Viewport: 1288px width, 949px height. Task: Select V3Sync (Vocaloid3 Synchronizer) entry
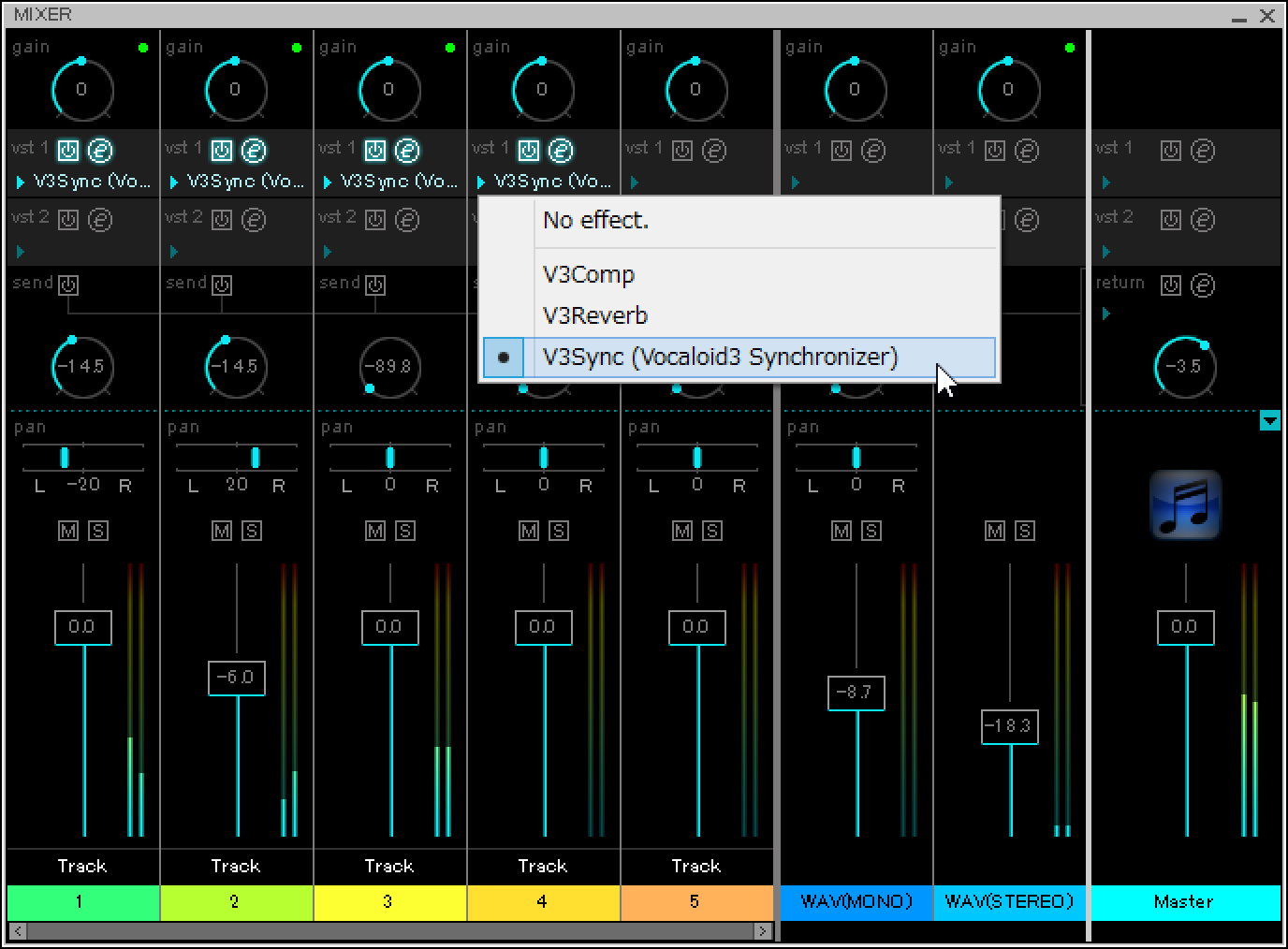(739, 358)
